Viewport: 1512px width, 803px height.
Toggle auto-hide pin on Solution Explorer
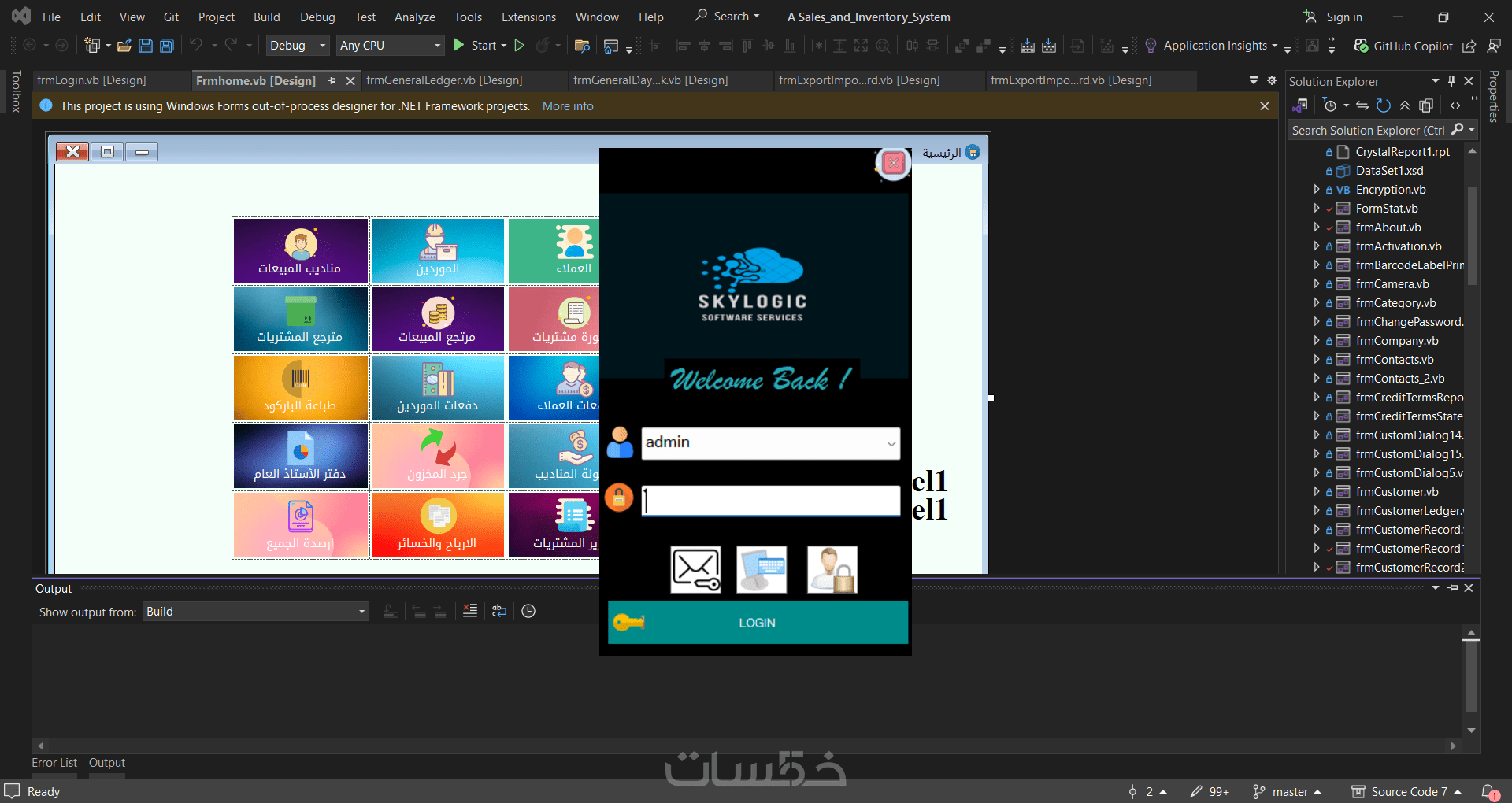click(1452, 81)
